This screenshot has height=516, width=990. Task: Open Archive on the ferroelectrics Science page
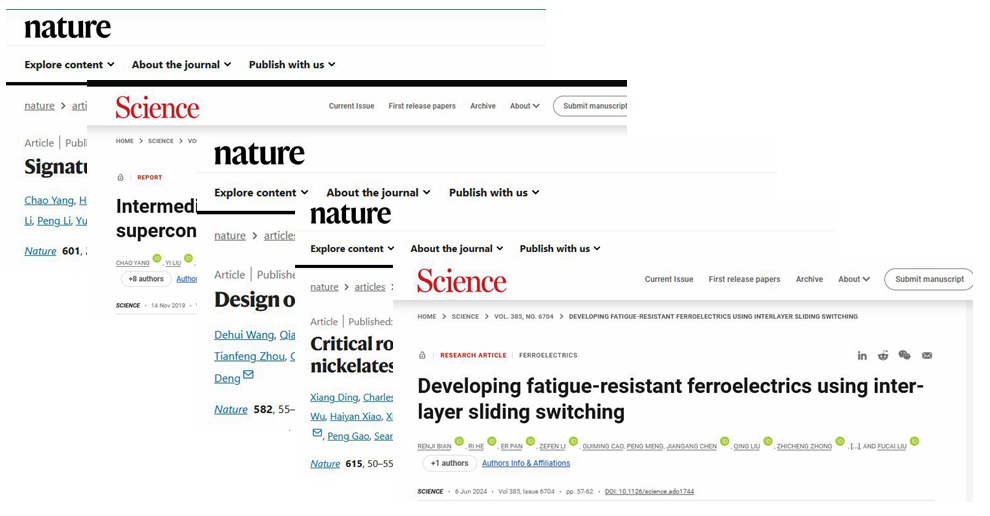[x=809, y=280]
